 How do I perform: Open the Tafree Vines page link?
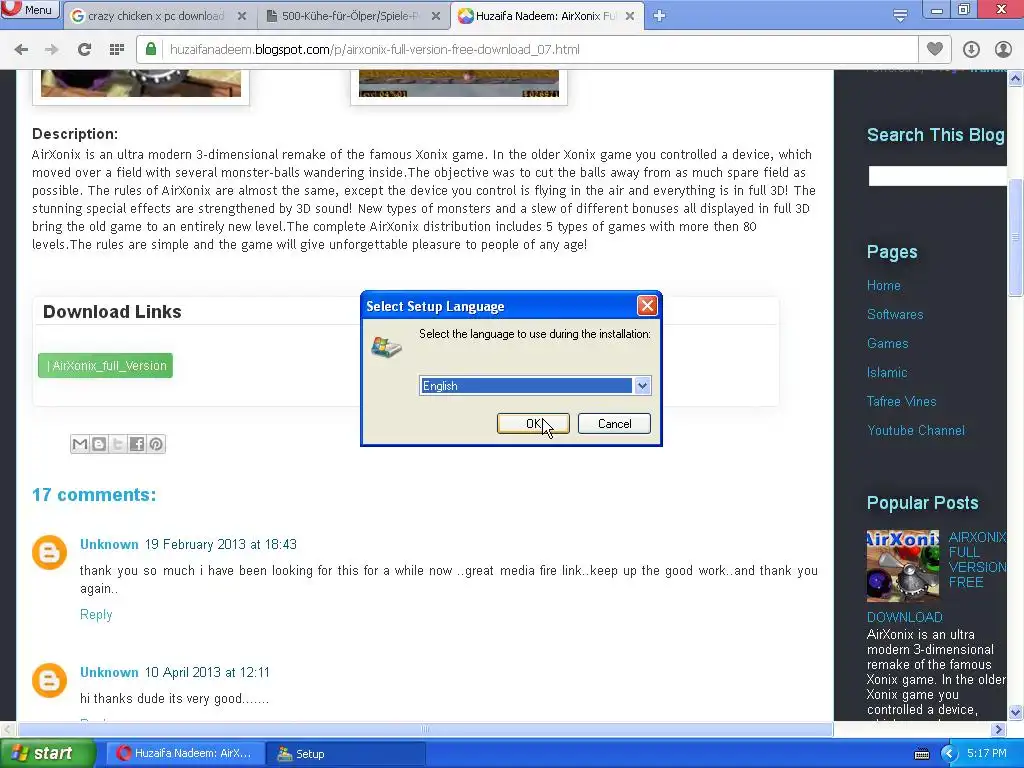pos(901,402)
